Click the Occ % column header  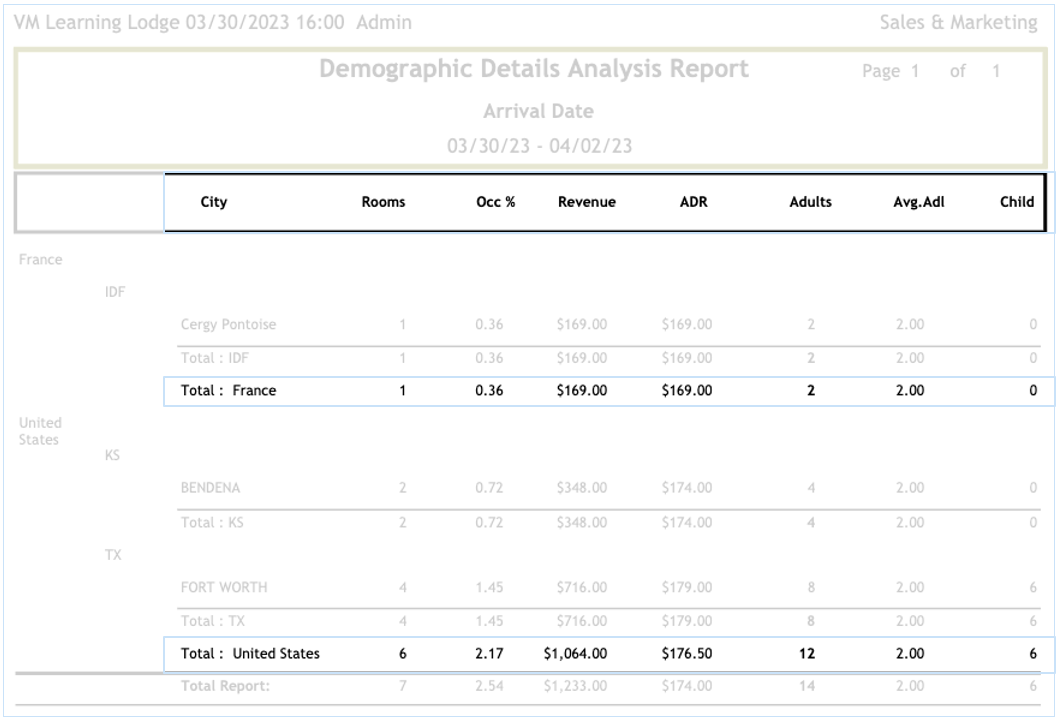pos(486,202)
